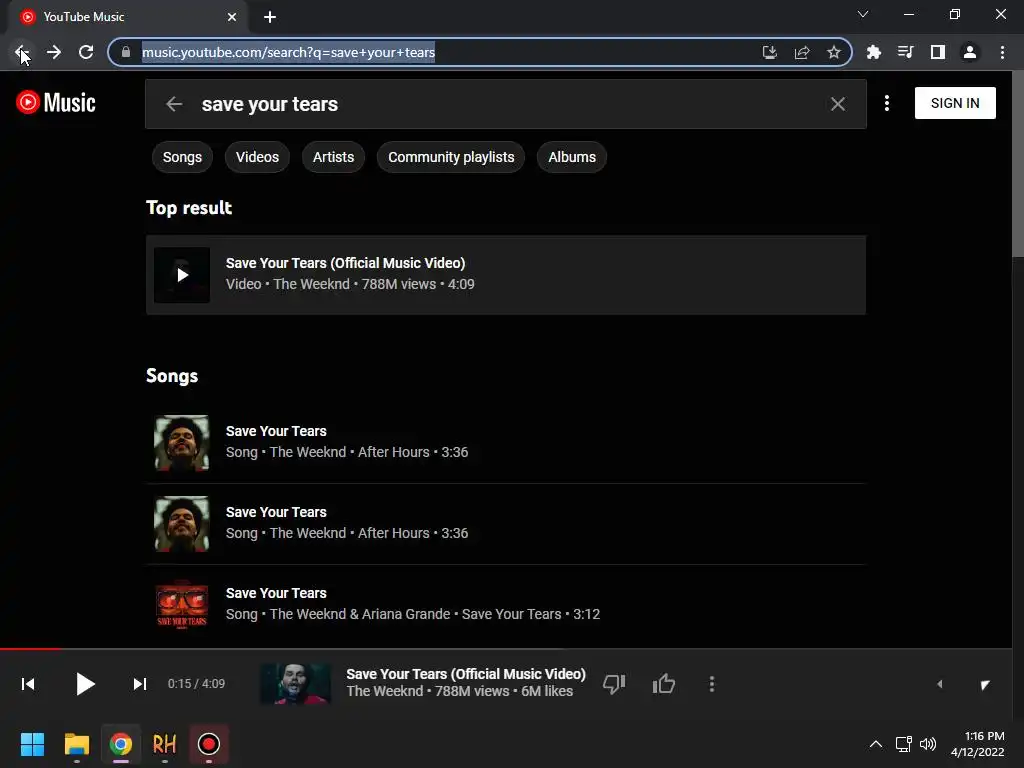Click the YouTube Music logo

[56, 103]
